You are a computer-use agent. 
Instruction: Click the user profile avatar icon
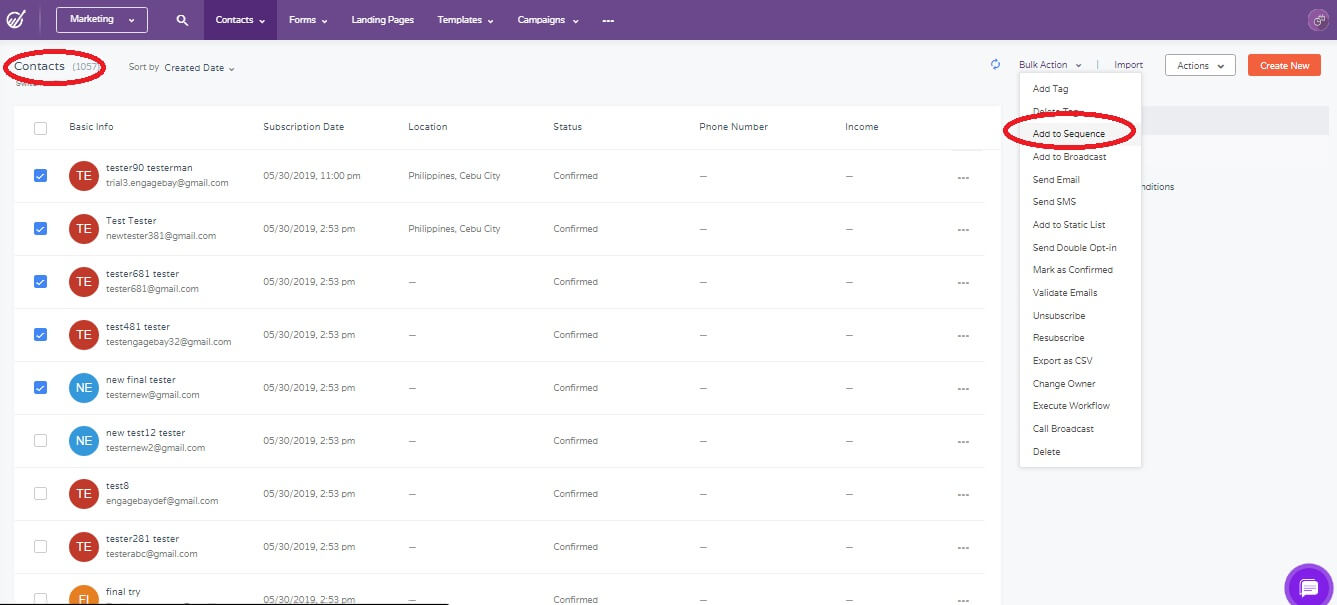click(x=1317, y=20)
